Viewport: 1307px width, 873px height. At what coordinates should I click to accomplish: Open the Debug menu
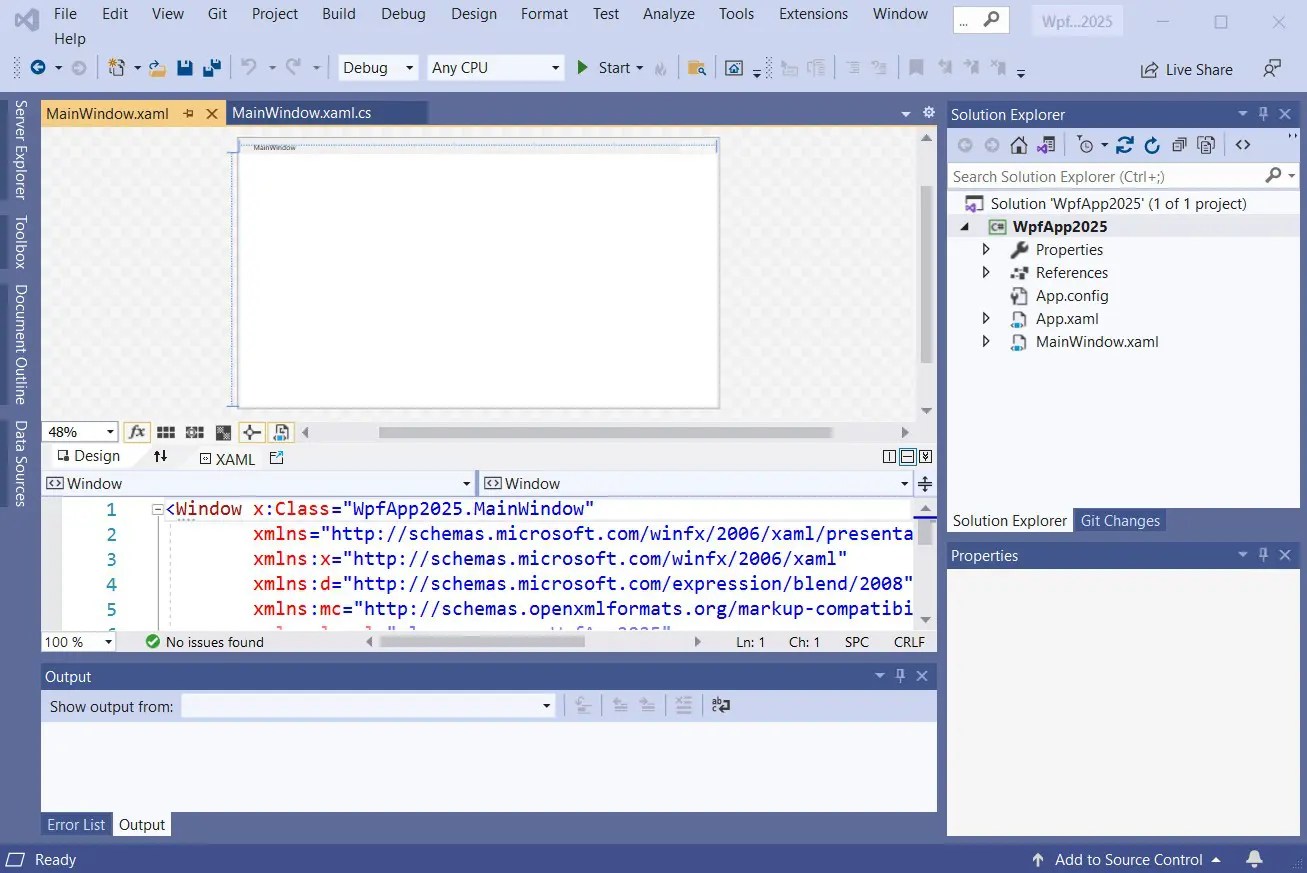click(x=403, y=14)
